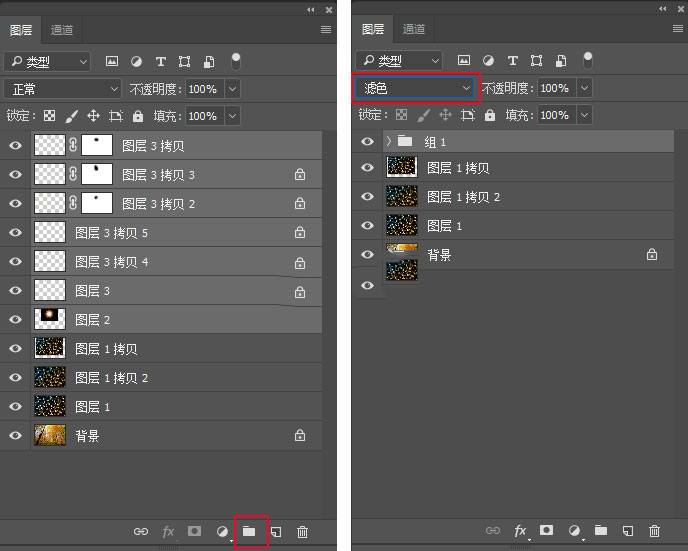Add a layer mask in the 组 1 panel

(547, 531)
